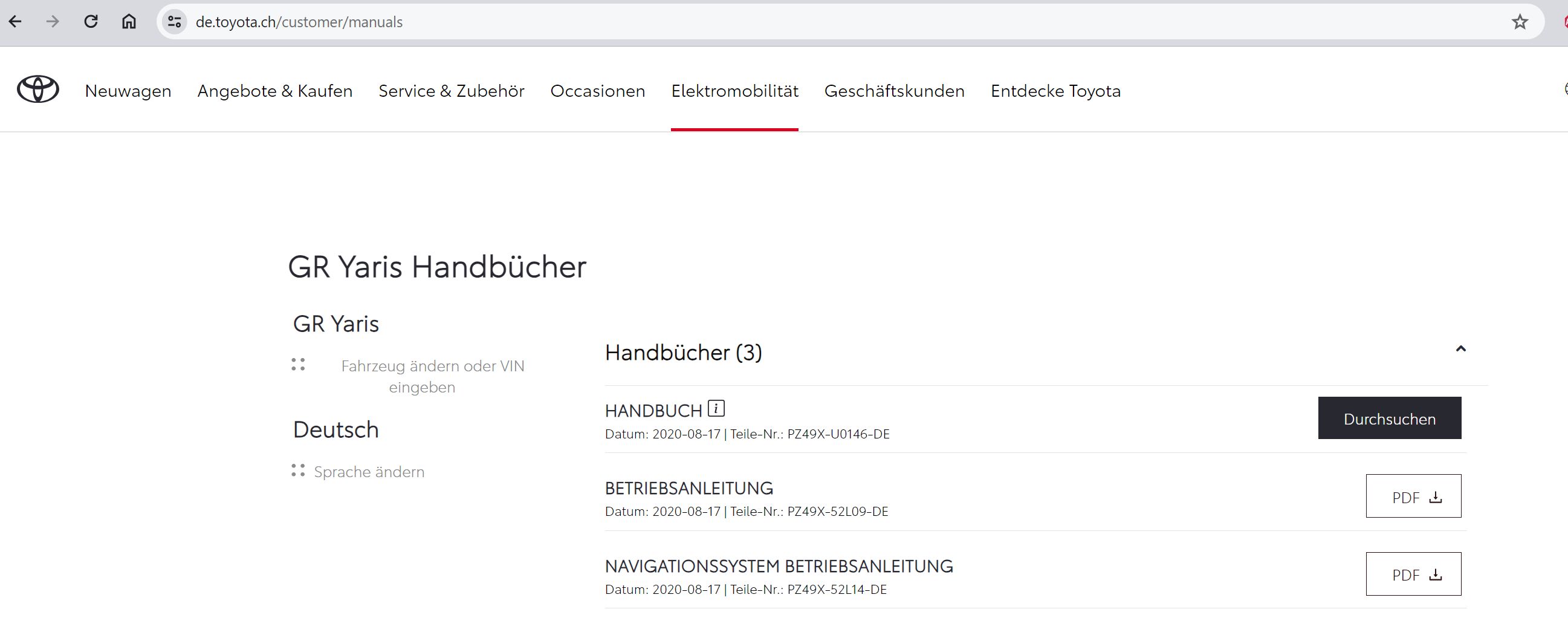Download the NAVIGATIONSSYSTEM BETRIEBSANLEITUNG PDF

1413,574
